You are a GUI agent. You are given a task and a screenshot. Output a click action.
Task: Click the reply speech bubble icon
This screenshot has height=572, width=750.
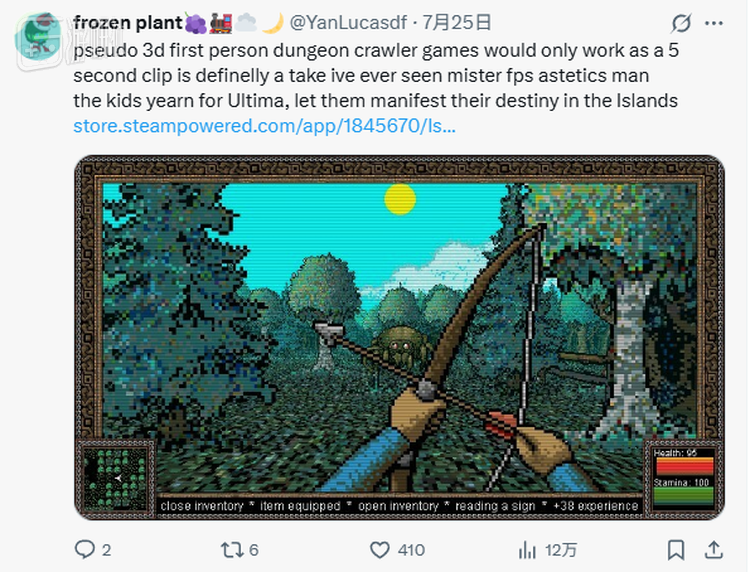[85, 549]
